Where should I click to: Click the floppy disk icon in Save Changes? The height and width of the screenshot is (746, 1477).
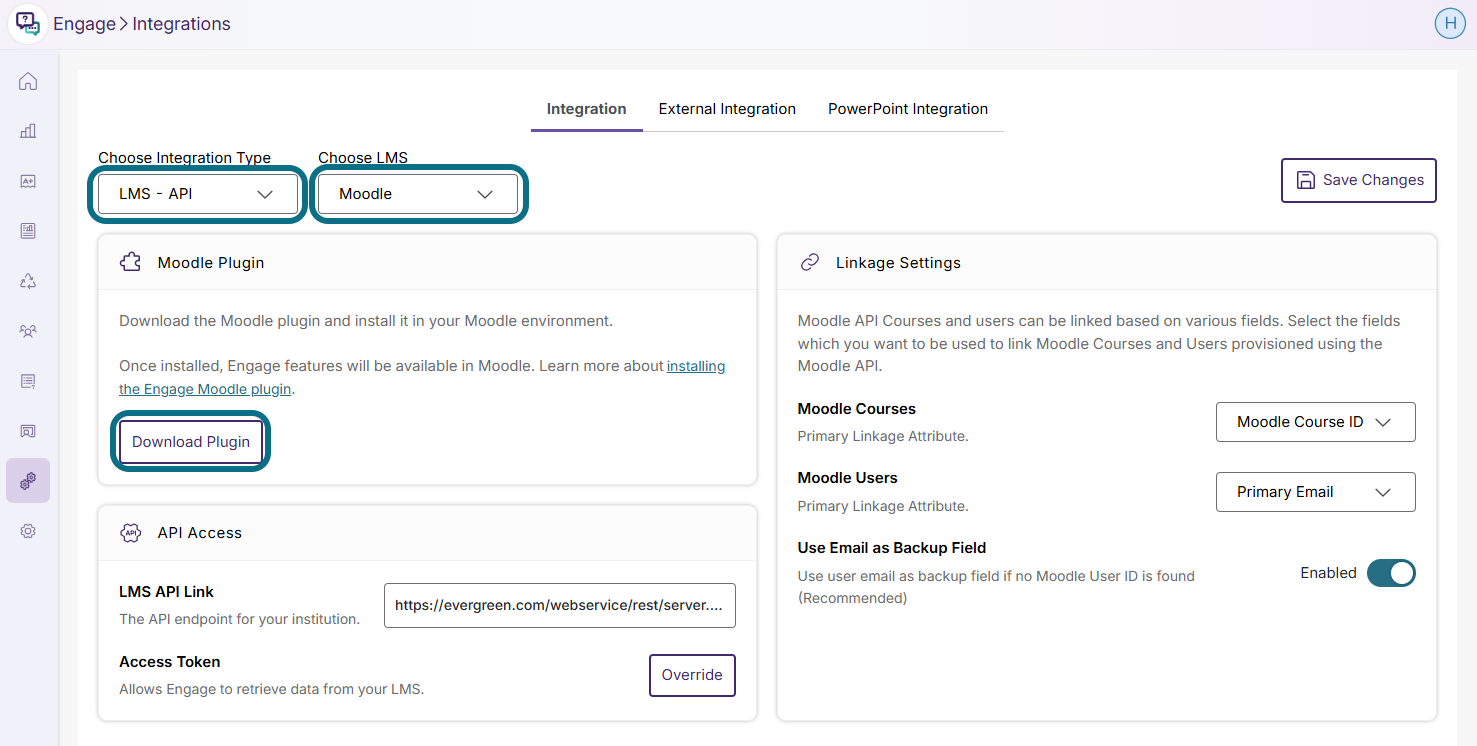coord(1305,180)
